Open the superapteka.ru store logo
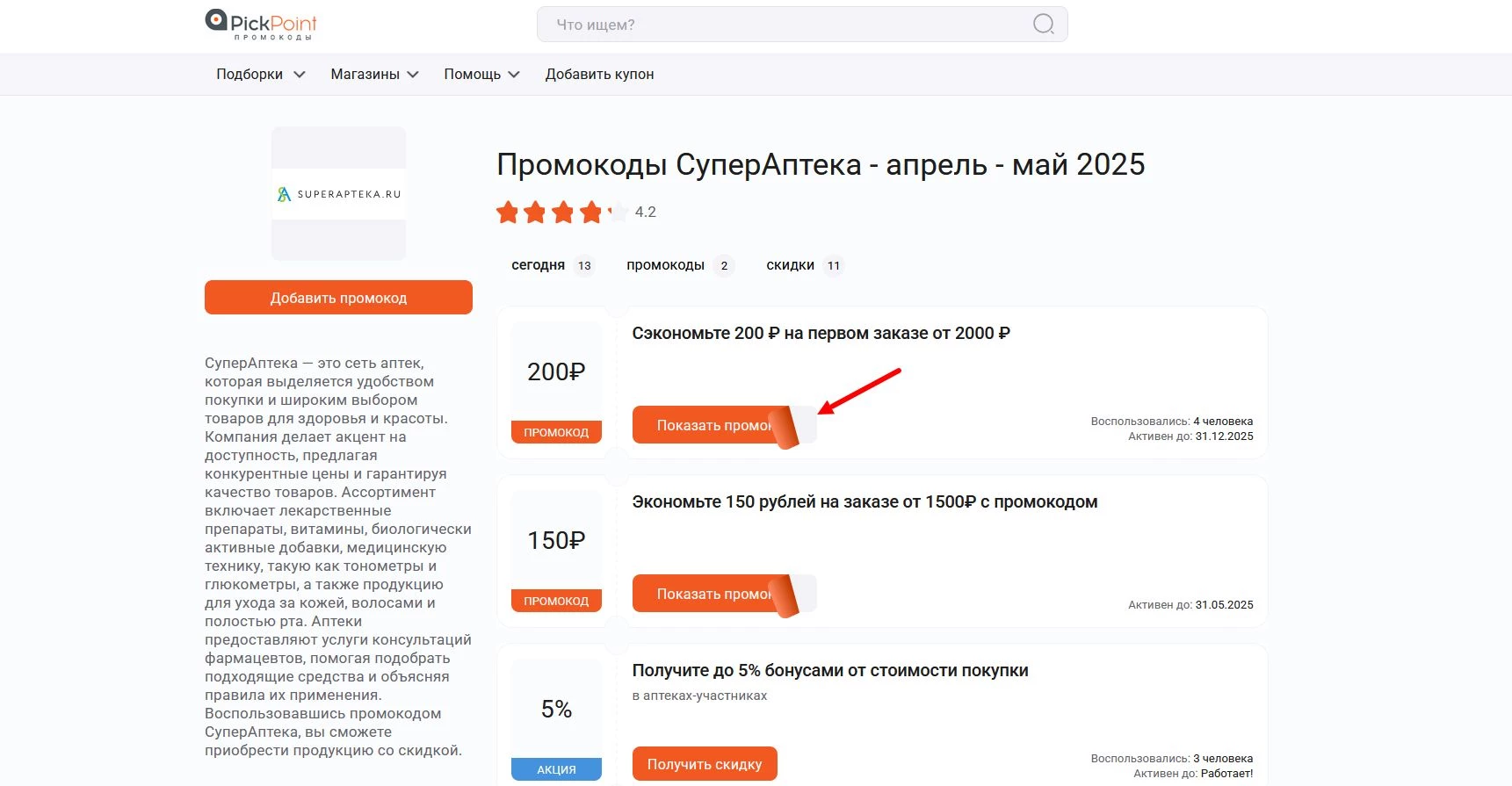 coord(338,194)
